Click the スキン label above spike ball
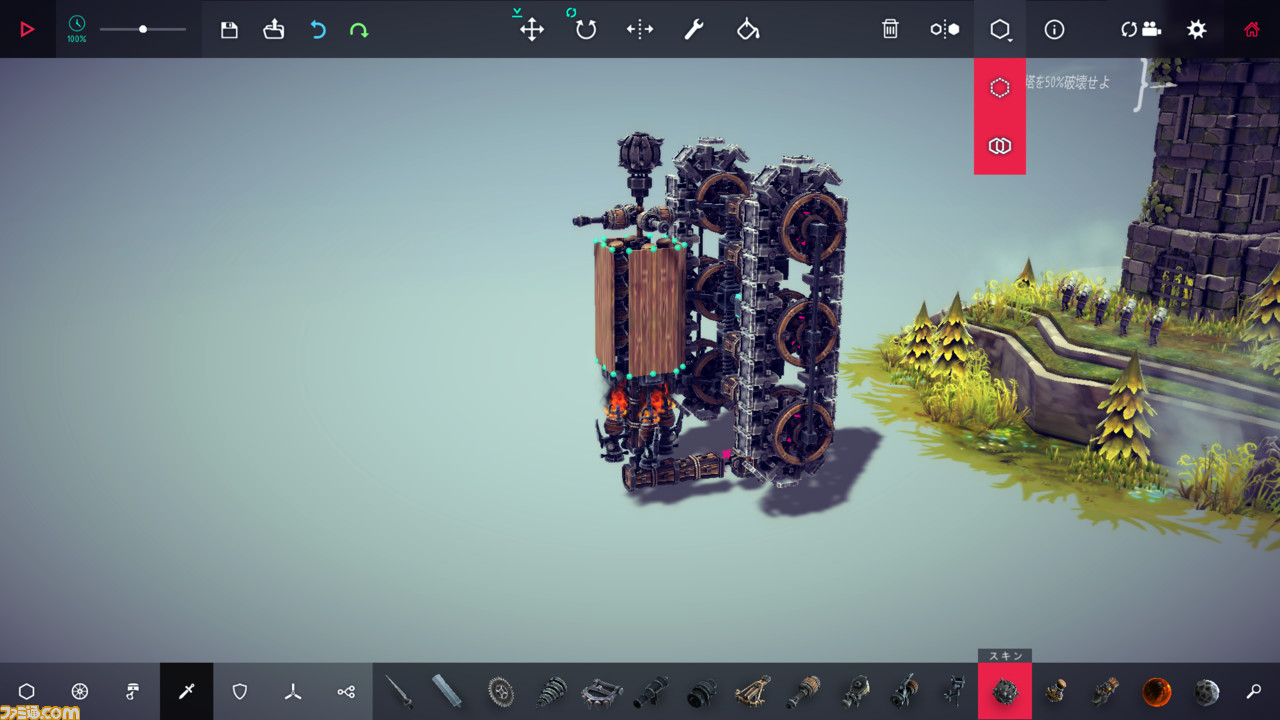The image size is (1280, 720). coord(1005,656)
